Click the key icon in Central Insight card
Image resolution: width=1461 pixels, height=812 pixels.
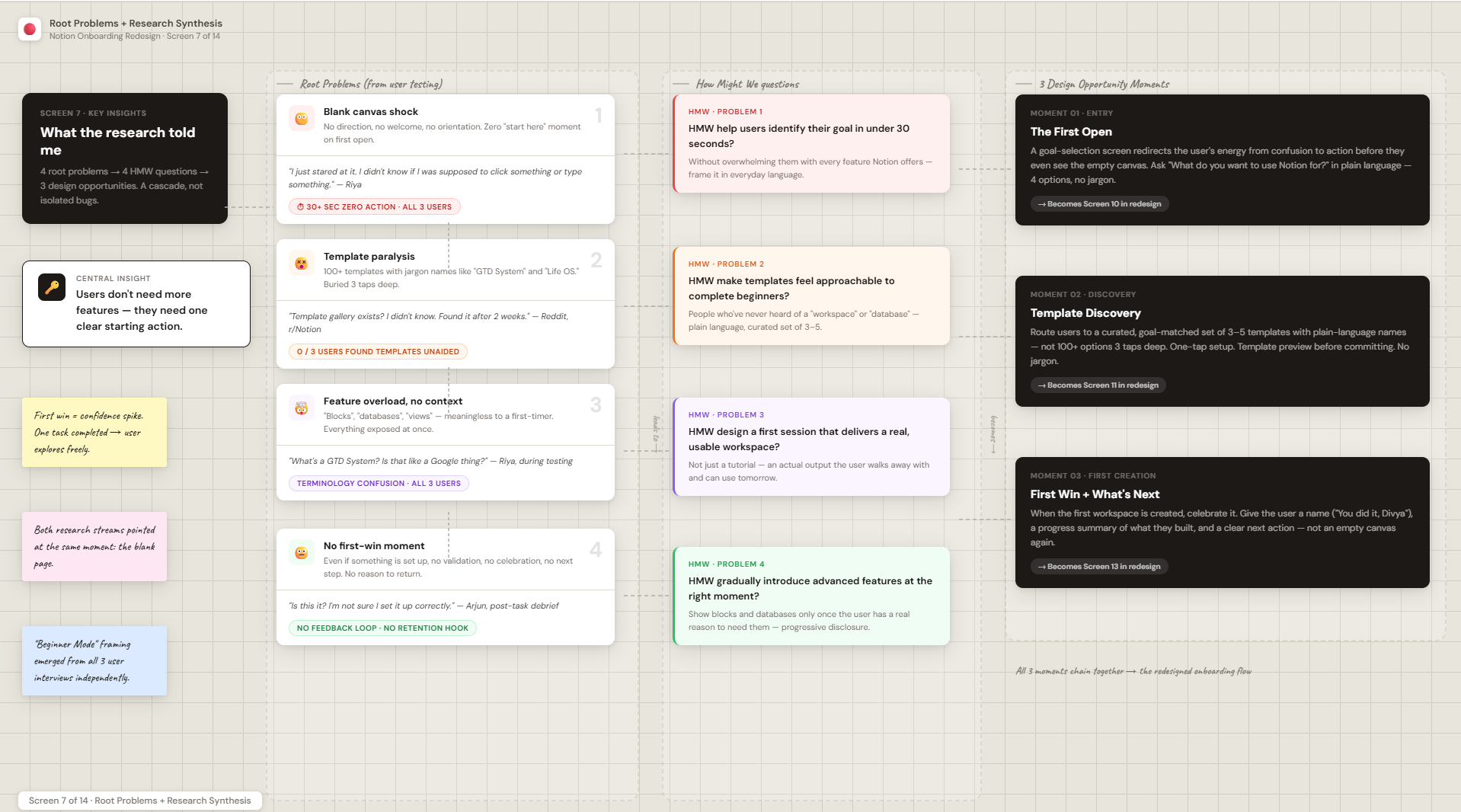coord(52,287)
